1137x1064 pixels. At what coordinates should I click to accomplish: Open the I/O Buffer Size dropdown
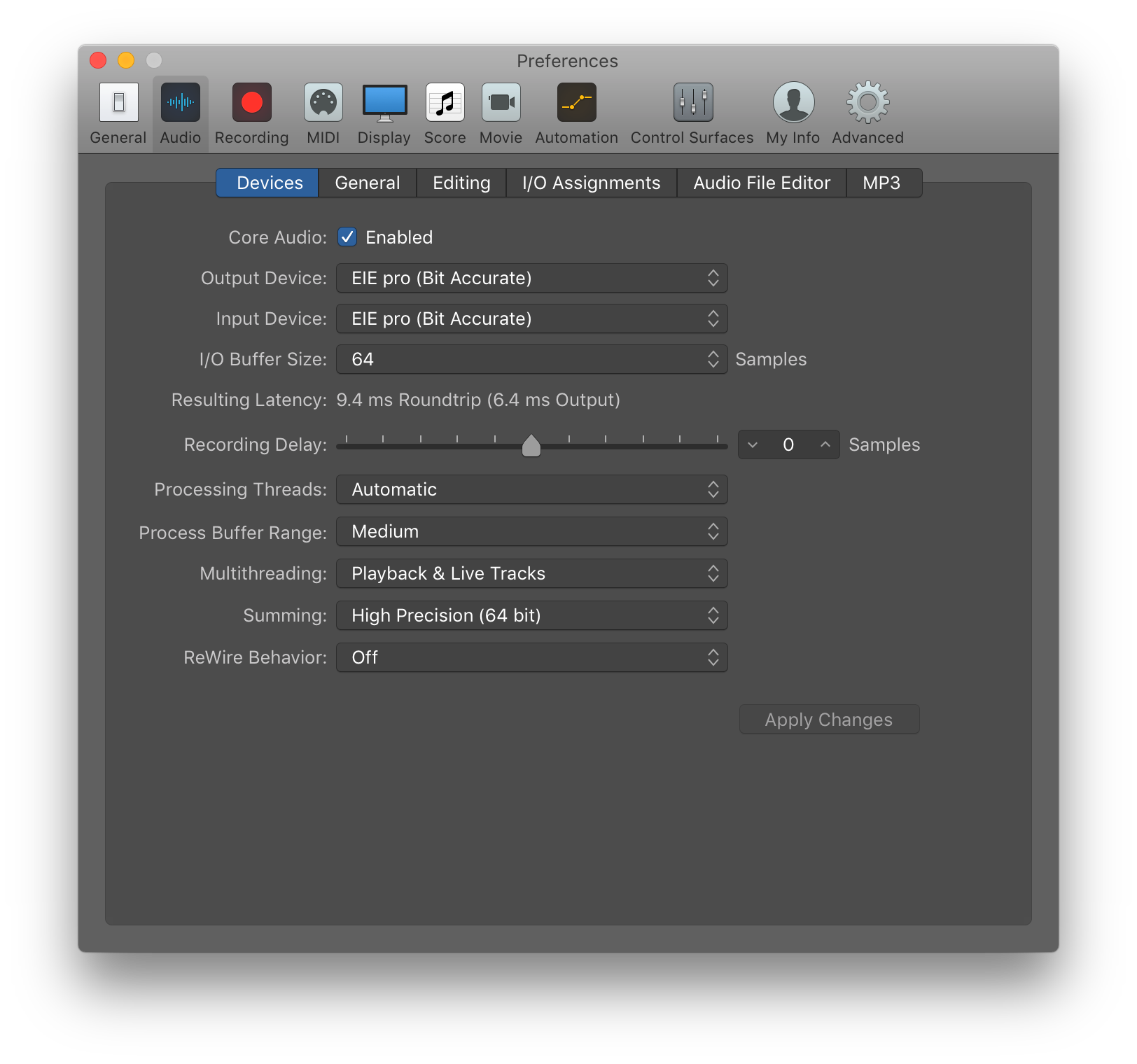(531, 359)
